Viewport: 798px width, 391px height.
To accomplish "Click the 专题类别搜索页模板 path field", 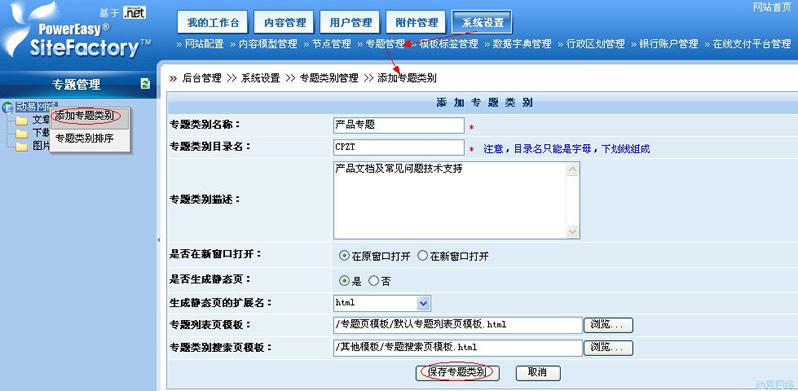I will tap(458, 348).
